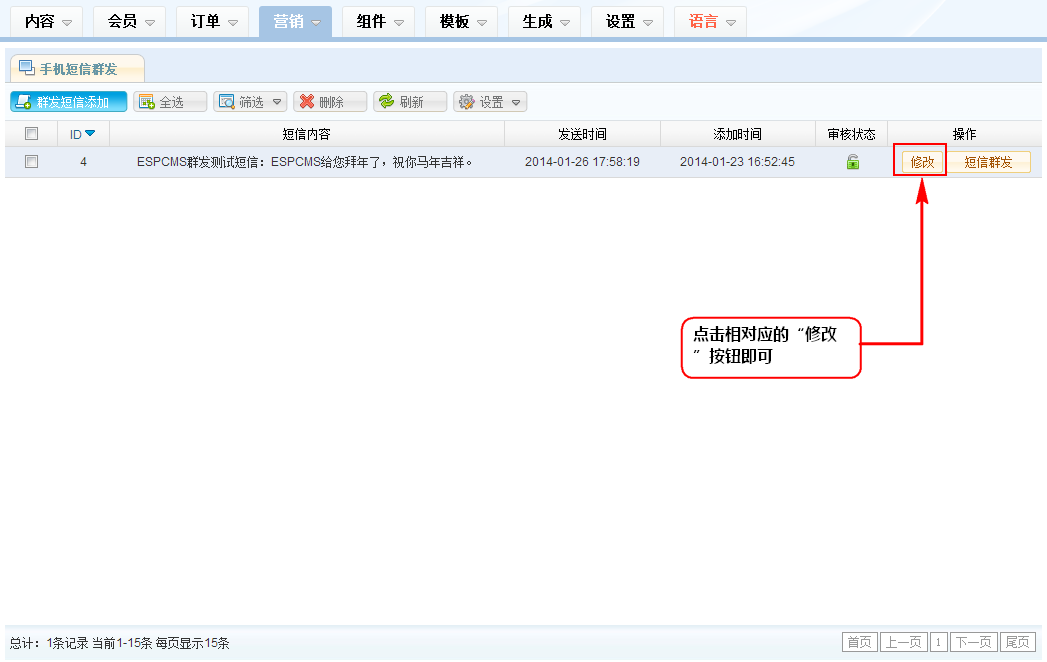
Task: Click the 筛选 filter icon
Action: 227,102
